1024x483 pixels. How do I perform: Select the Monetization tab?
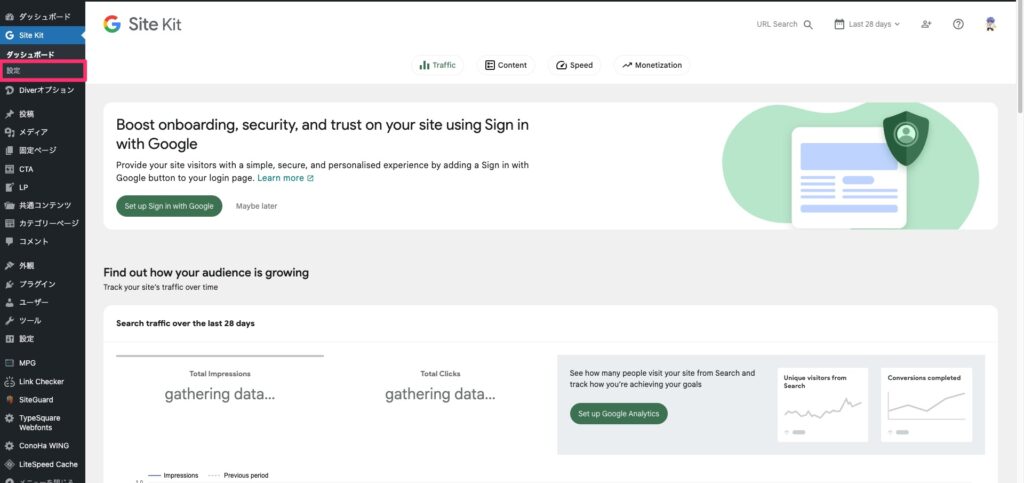click(652, 65)
